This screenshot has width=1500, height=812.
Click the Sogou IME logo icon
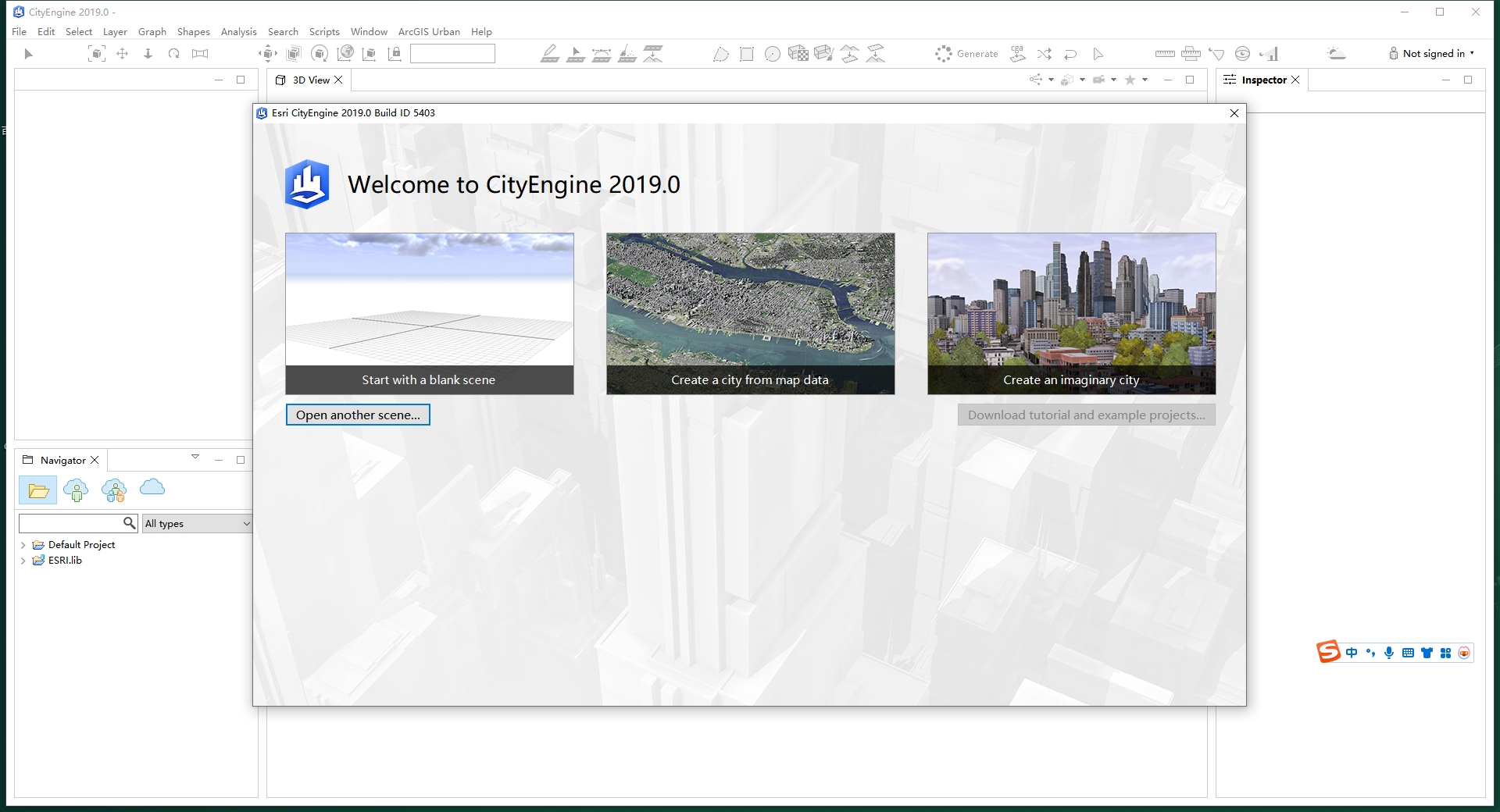[1328, 651]
